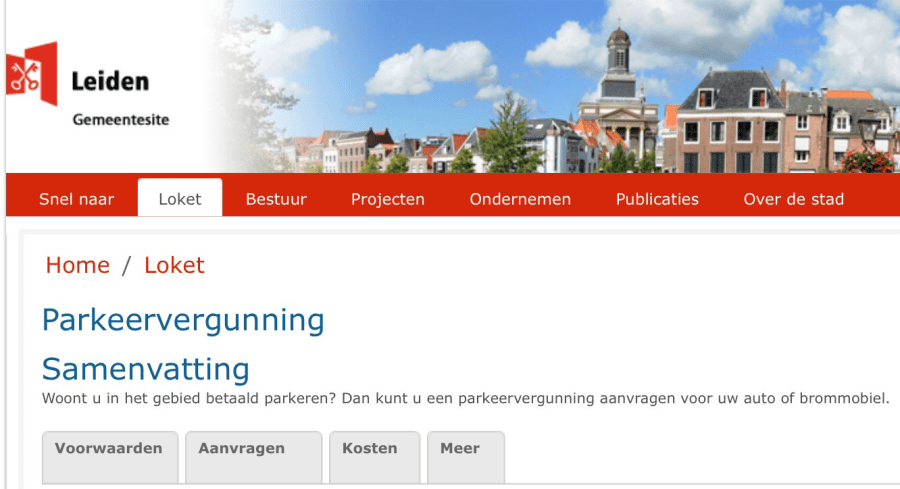The height and width of the screenshot is (489, 900).
Task: Switch to the Voorwaarden tab
Action: (109, 449)
